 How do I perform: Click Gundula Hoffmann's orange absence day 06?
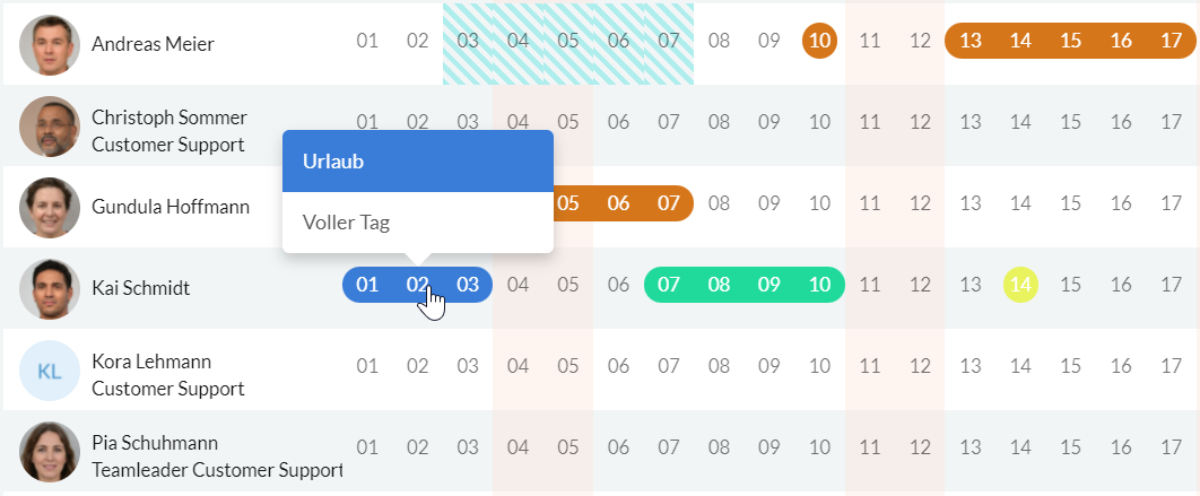pyautogui.click(x=619, y=204)
